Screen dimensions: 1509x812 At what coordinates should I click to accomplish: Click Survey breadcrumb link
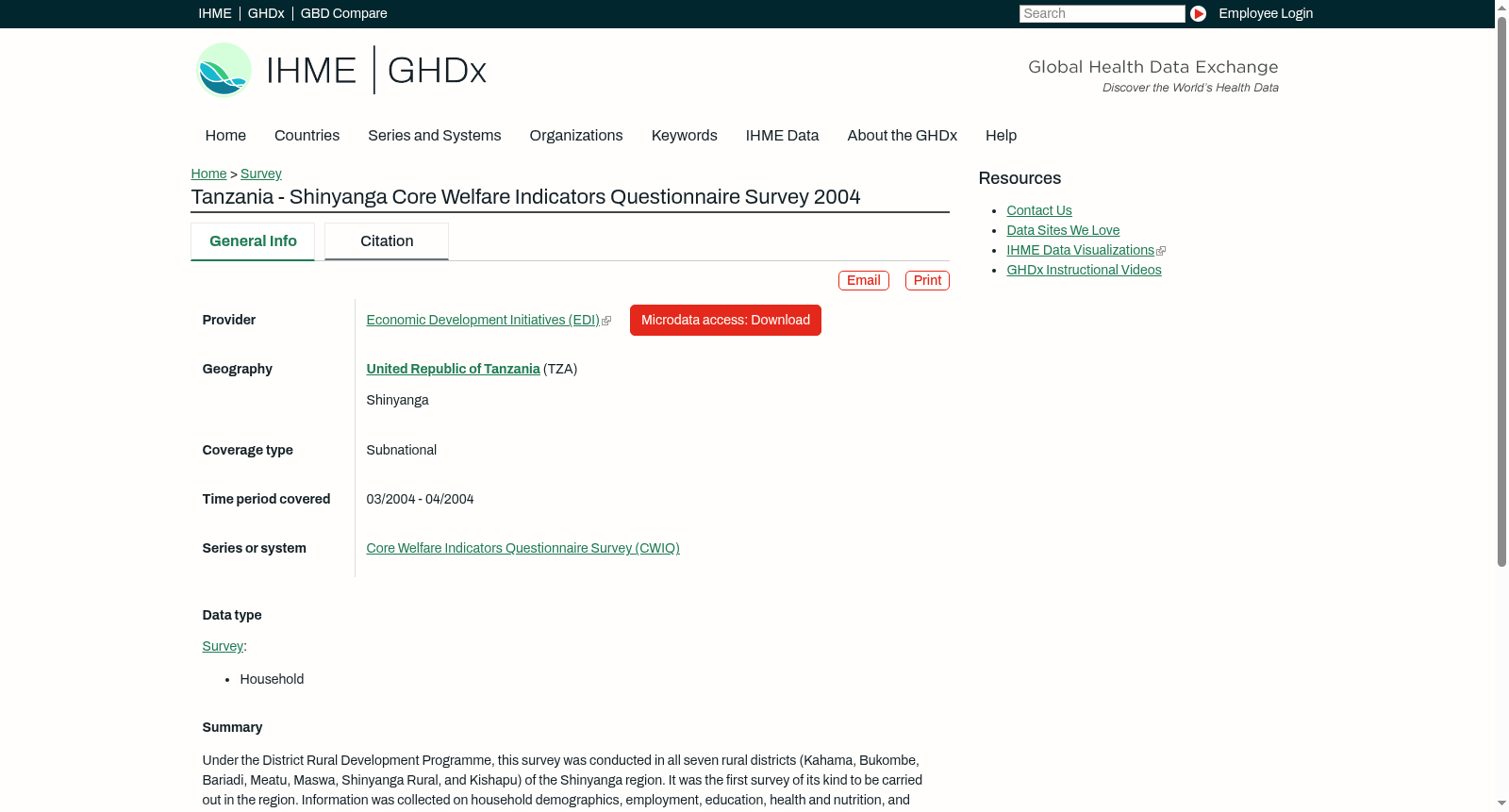click(x=261, y=174)
